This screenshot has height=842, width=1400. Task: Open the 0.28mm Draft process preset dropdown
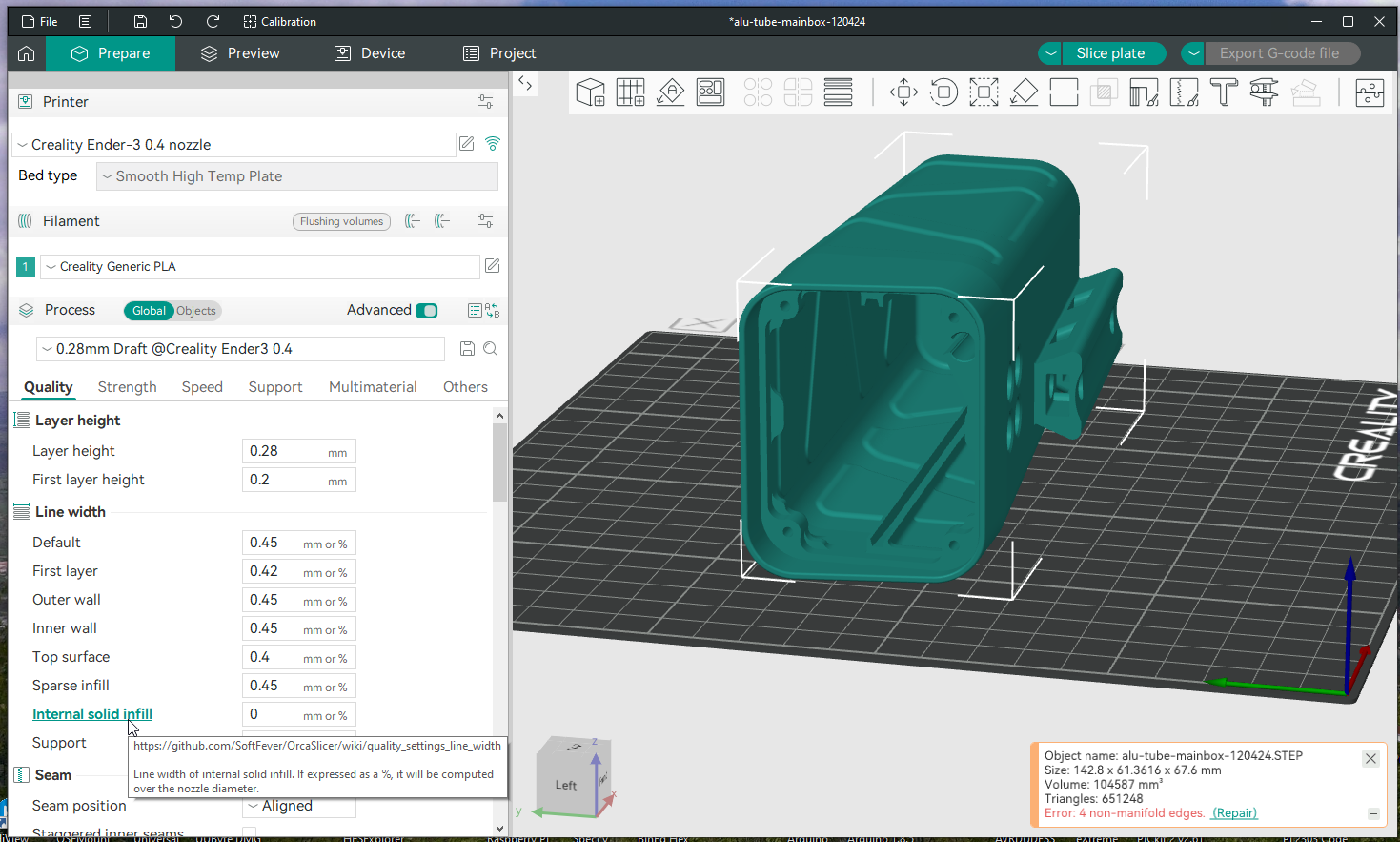(241, 349)
